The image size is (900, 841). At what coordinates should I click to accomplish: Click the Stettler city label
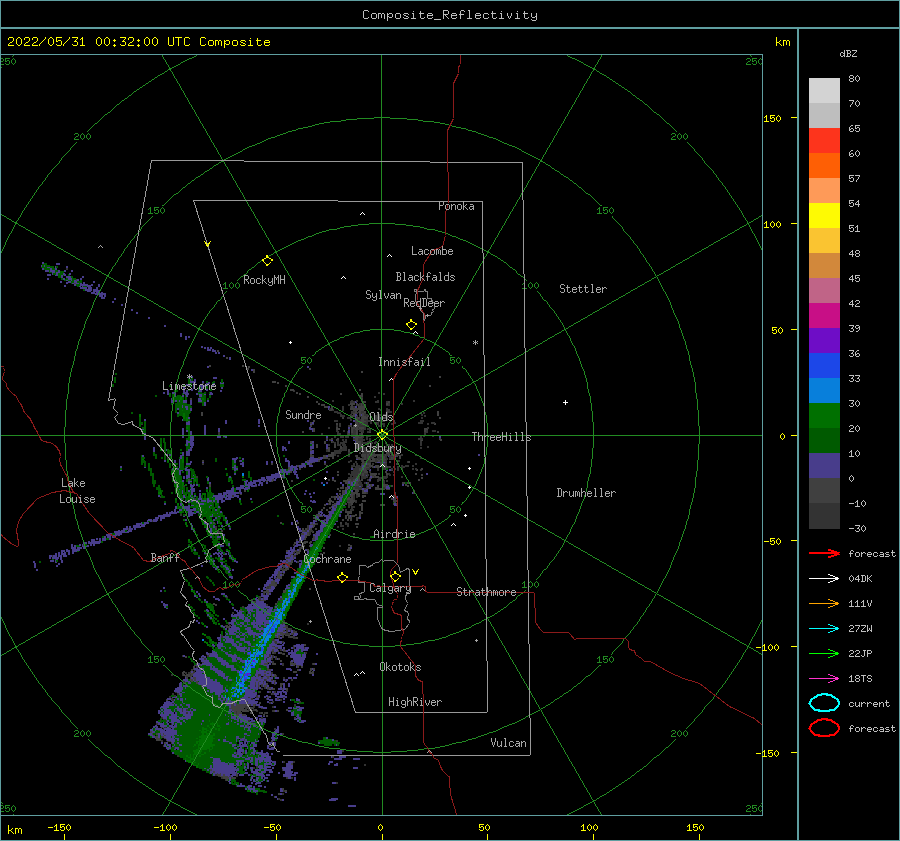tap(583, 289)
